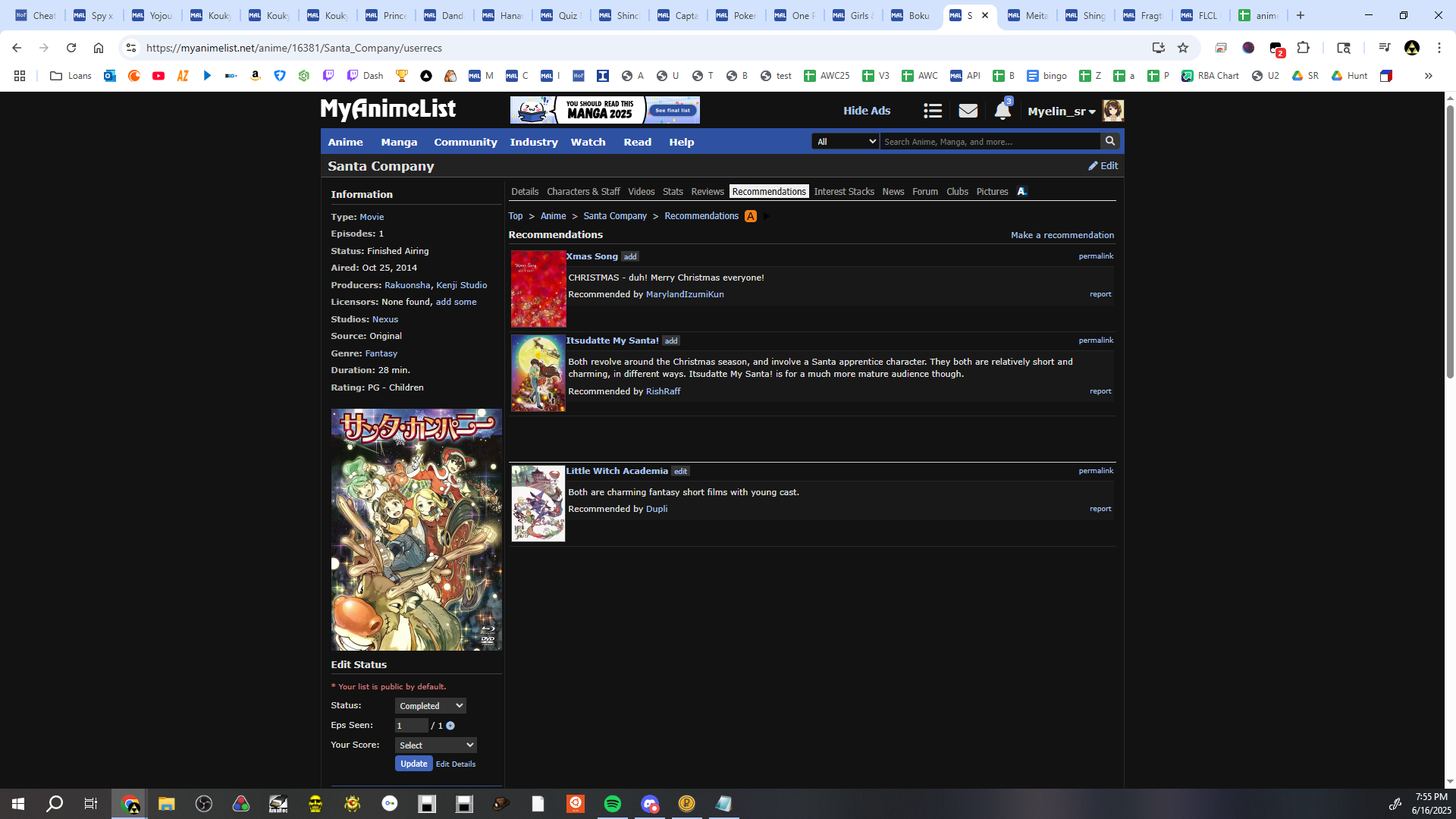
Task: Bookmark this page with star icon
Action: click(1182, 48)
